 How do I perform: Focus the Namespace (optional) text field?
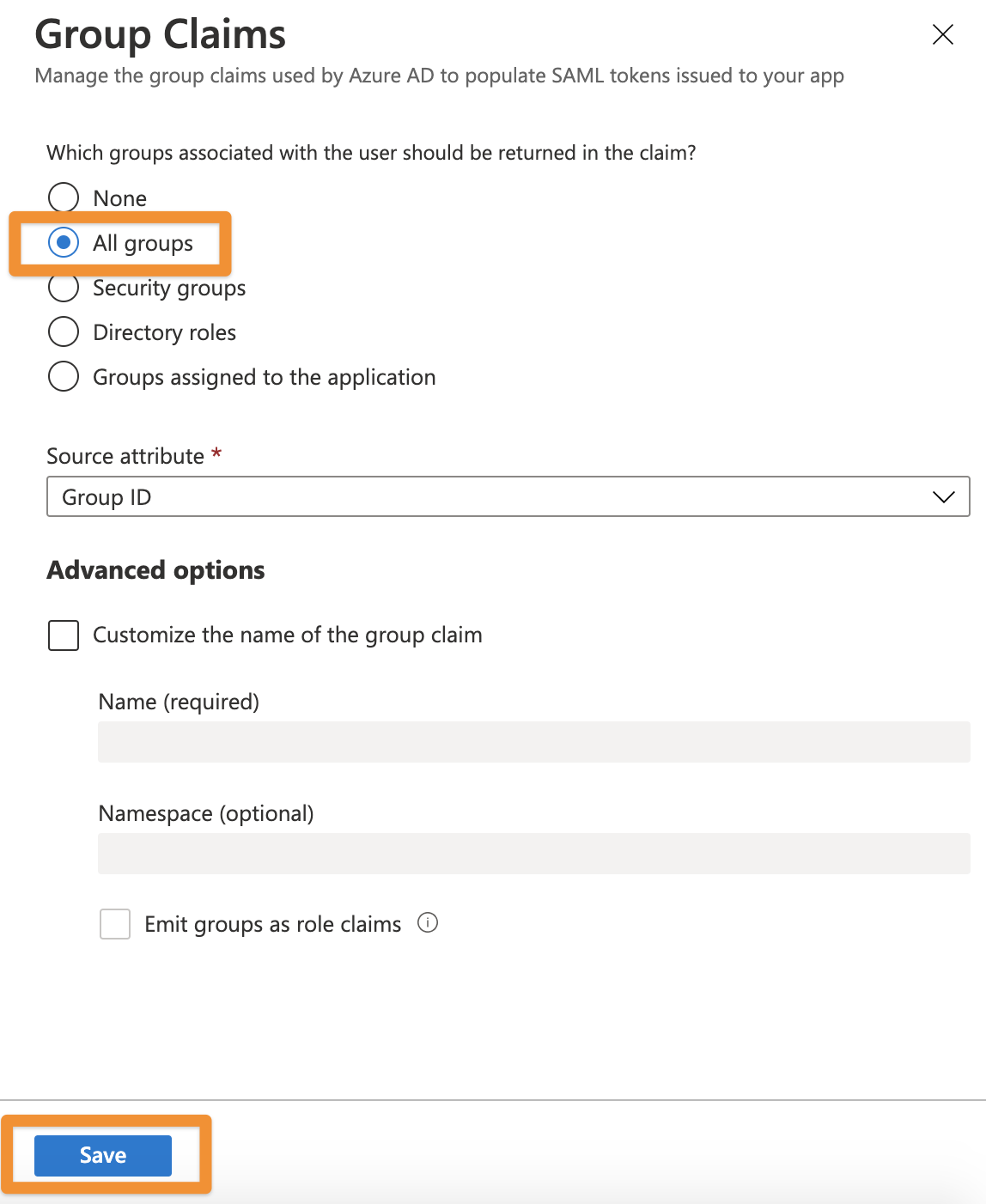pyautogui.click(x=533, y=854)
